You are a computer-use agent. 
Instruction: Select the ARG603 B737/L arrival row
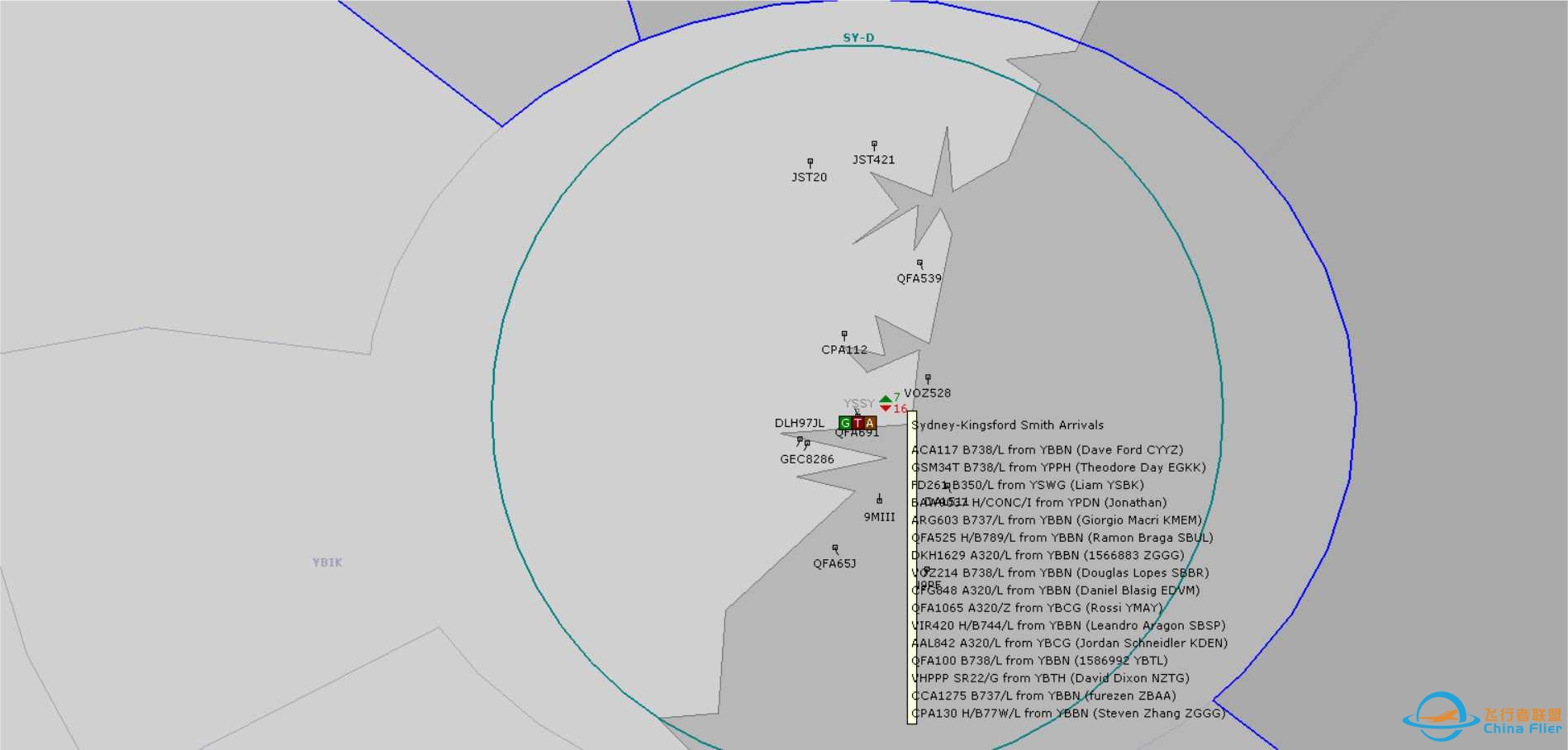point(1057,520)
